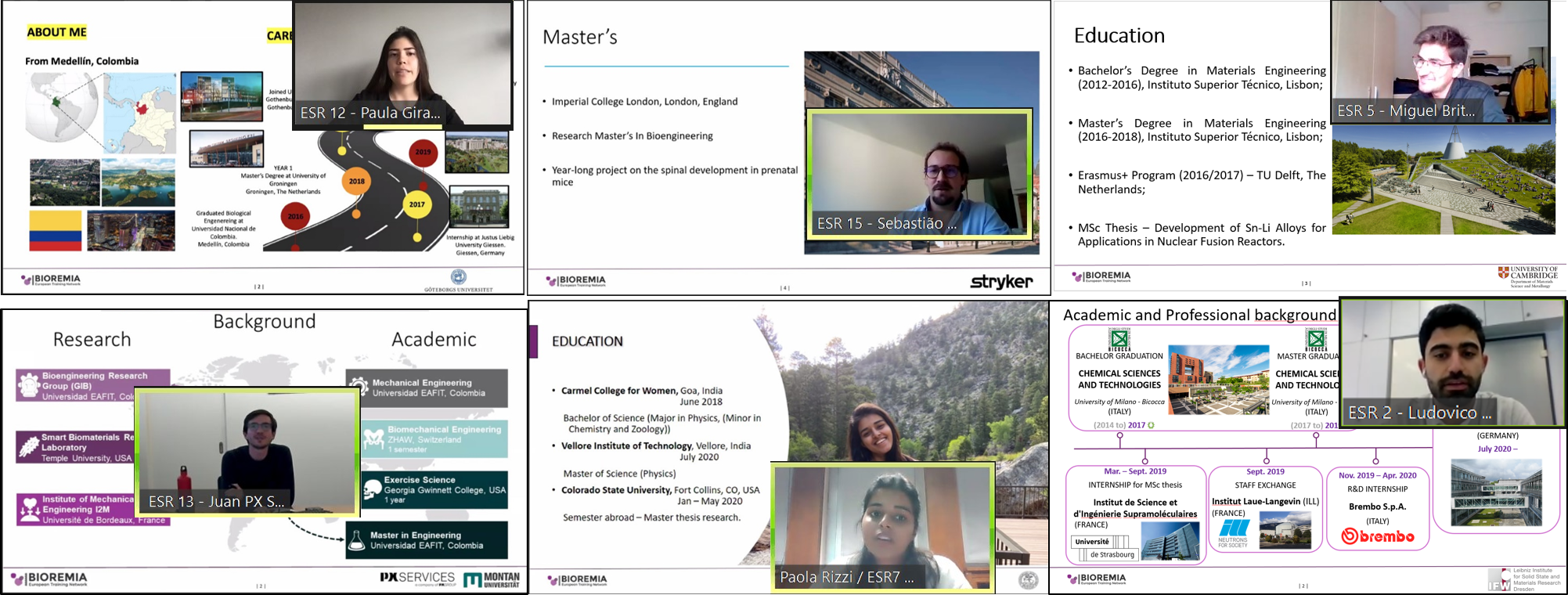Click the red 2019 circle on the road

pyautogui.click(x=423, y=152)
